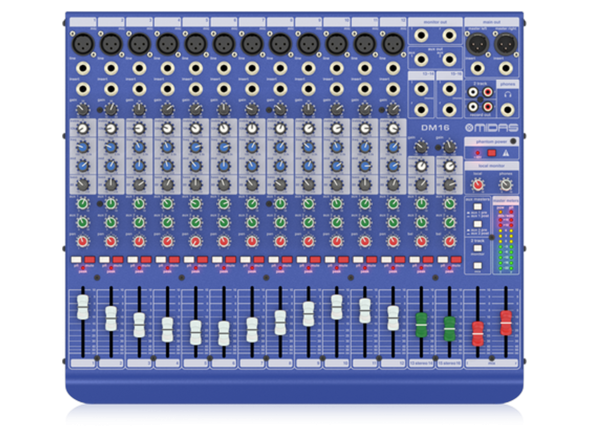Click channel 12 XLR mic input
The height and width of the screenshot is (441, 589).
click(x=393, y=44)
